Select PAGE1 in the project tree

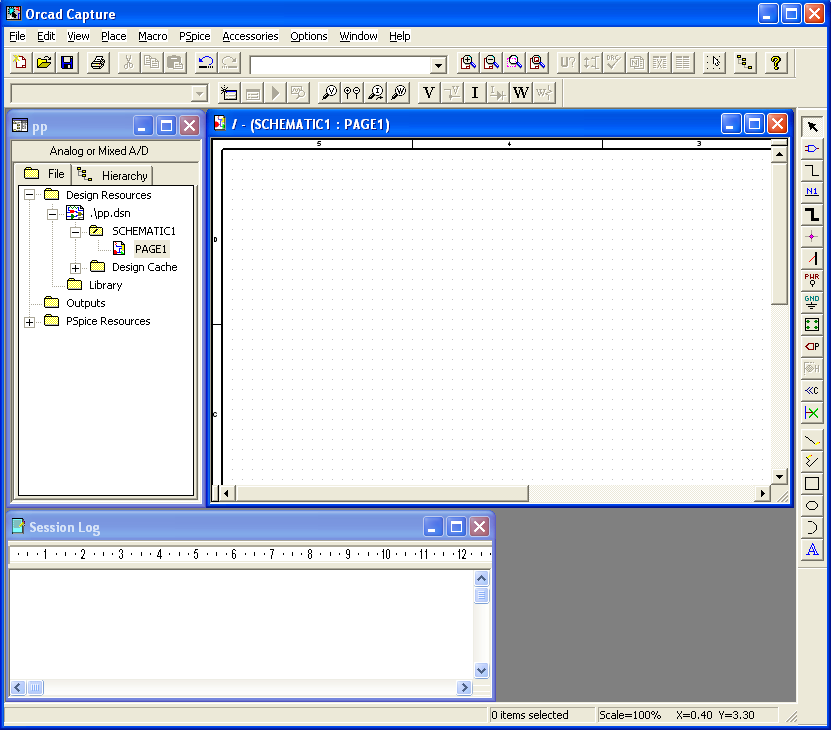point(151,249)
